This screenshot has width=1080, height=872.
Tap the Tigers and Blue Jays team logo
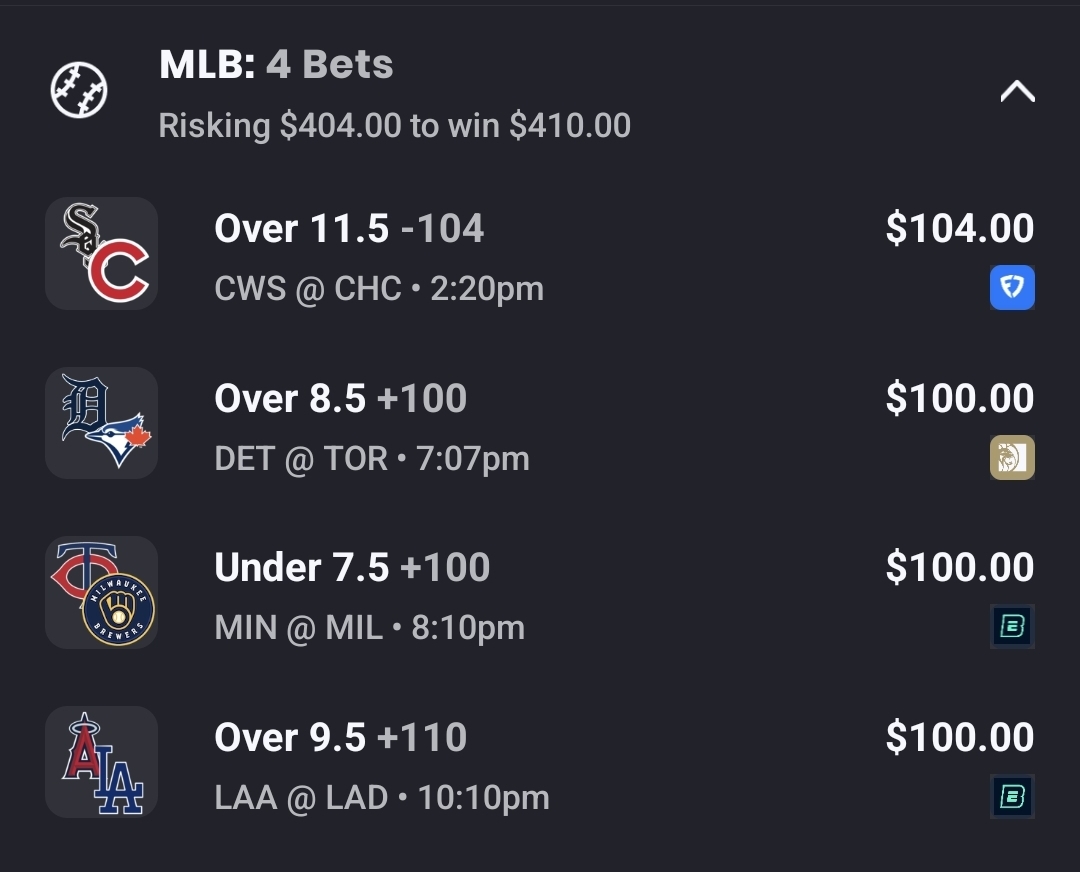point(101,422)
